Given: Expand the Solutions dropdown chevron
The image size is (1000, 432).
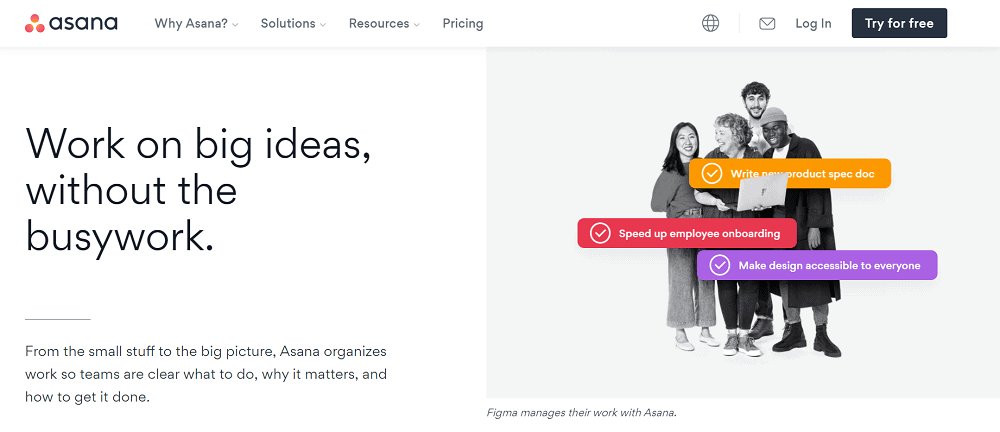Looking at the screenshot, I should point(323,25).
